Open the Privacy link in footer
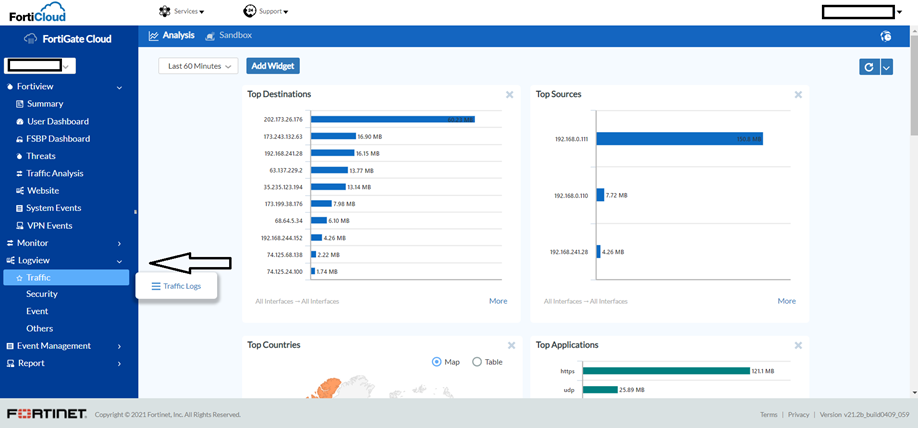This screenshot has width=918, height=428. tap(799, 415)
